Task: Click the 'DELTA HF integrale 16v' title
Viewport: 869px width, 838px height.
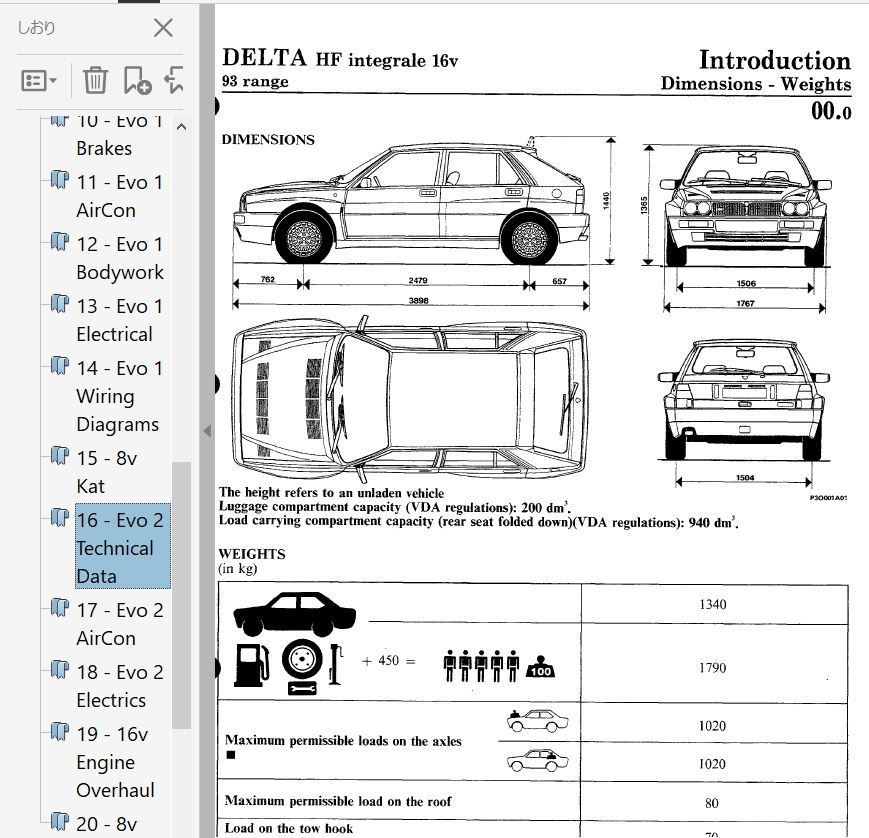Action: [x=340, y=58]
